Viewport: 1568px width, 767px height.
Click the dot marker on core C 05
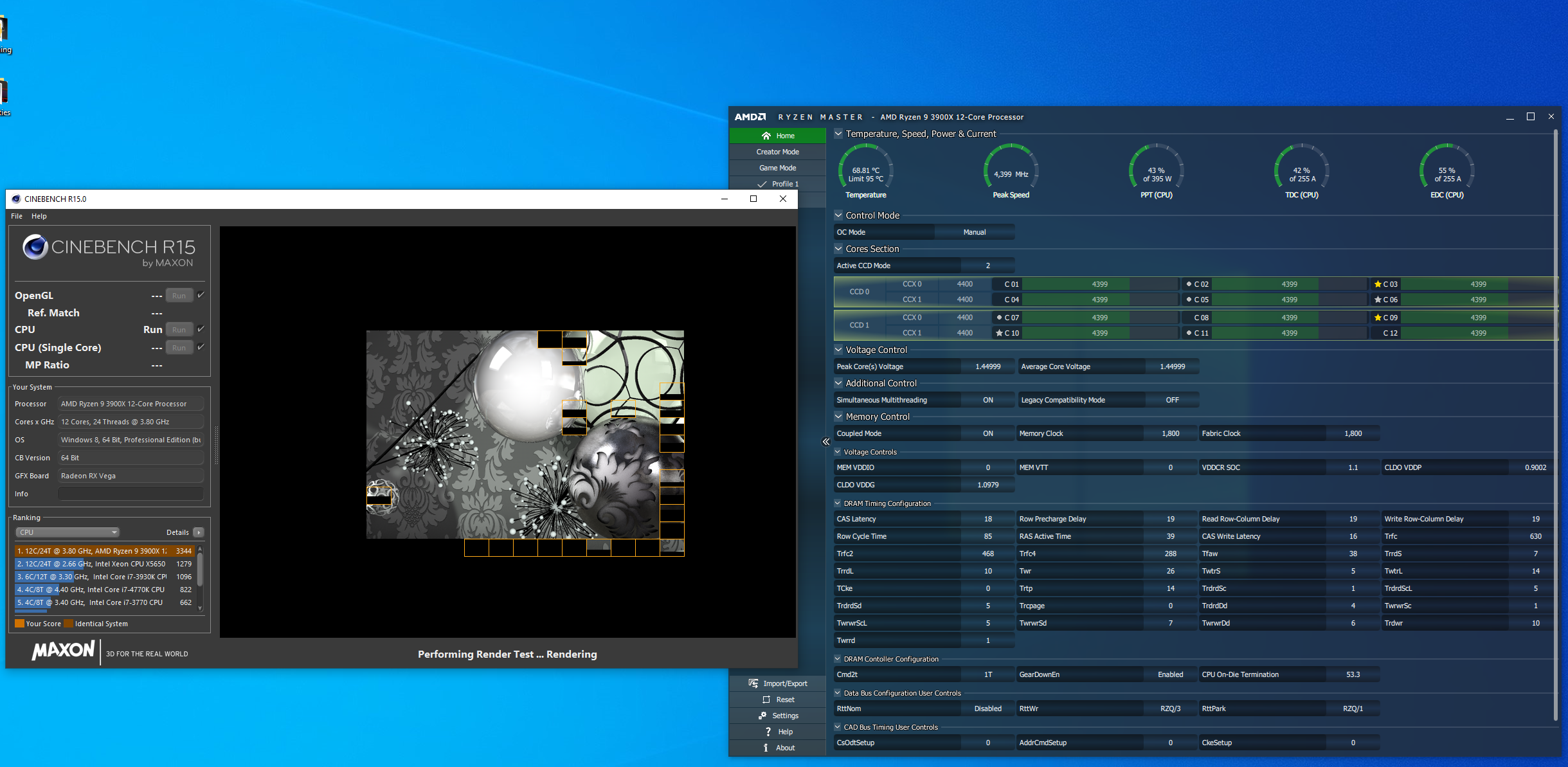tap(1189, 300)
